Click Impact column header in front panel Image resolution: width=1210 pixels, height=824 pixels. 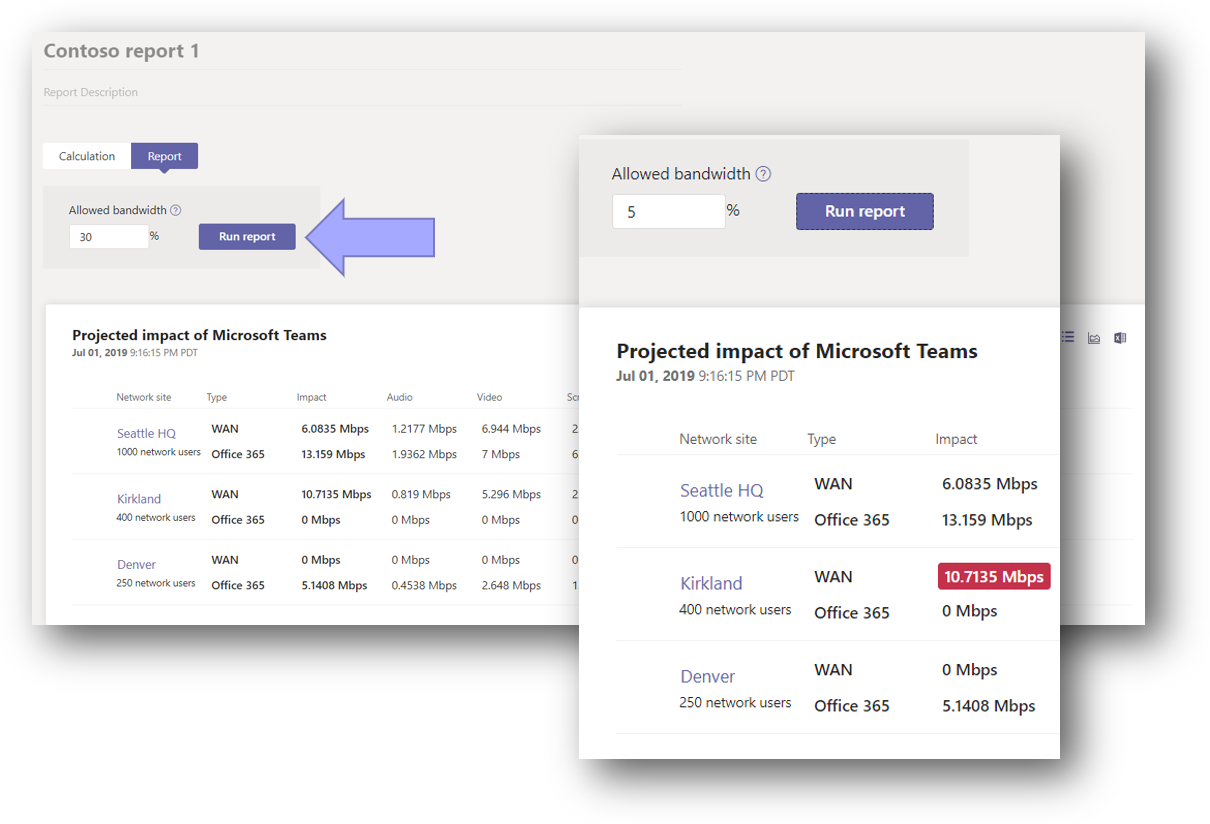pyautogui.click(x=957, y=439)
